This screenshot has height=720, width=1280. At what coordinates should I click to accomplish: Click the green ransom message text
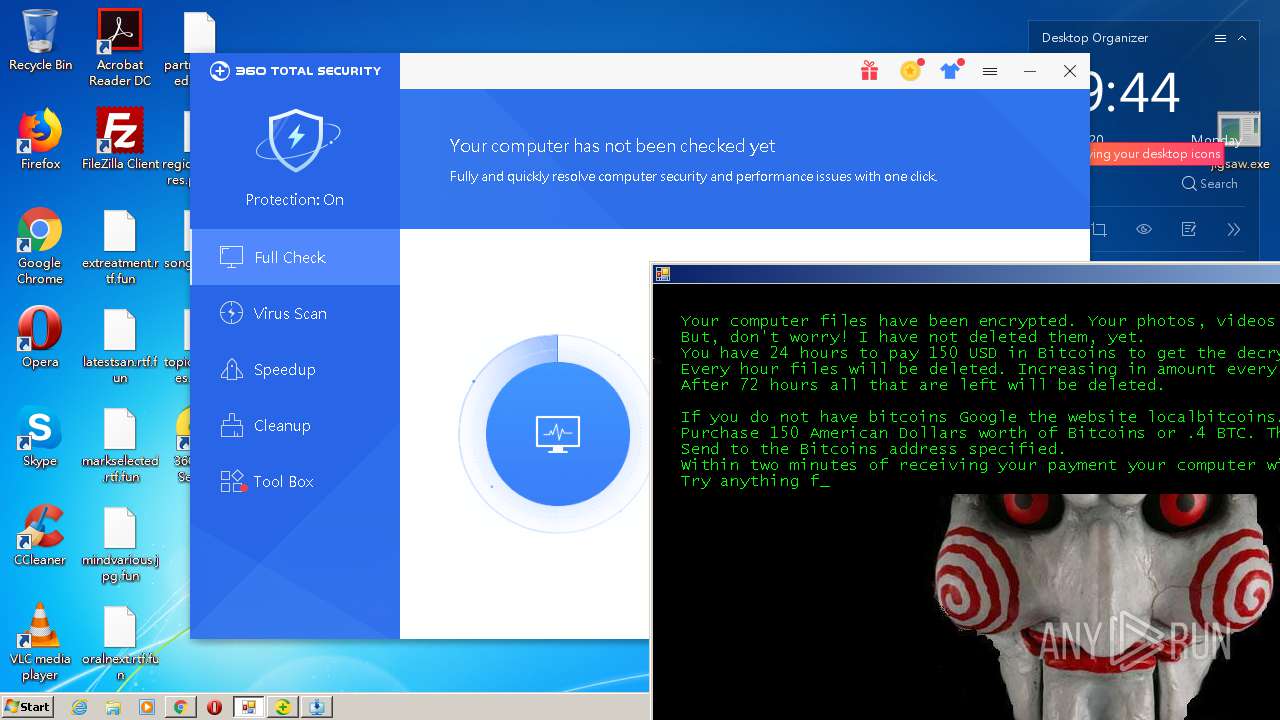[x=980, y=401]
